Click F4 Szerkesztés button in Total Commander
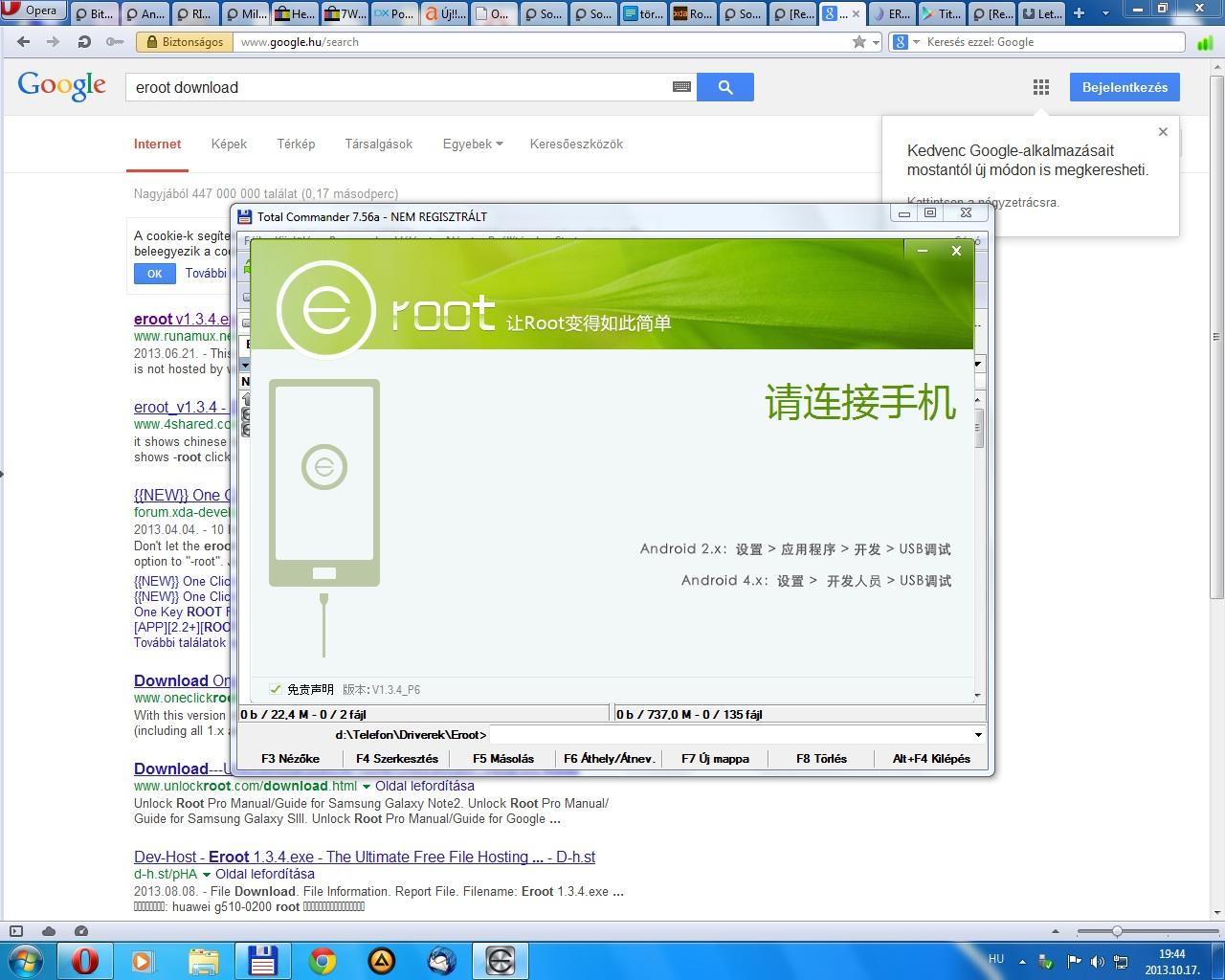 pos(397,759)
